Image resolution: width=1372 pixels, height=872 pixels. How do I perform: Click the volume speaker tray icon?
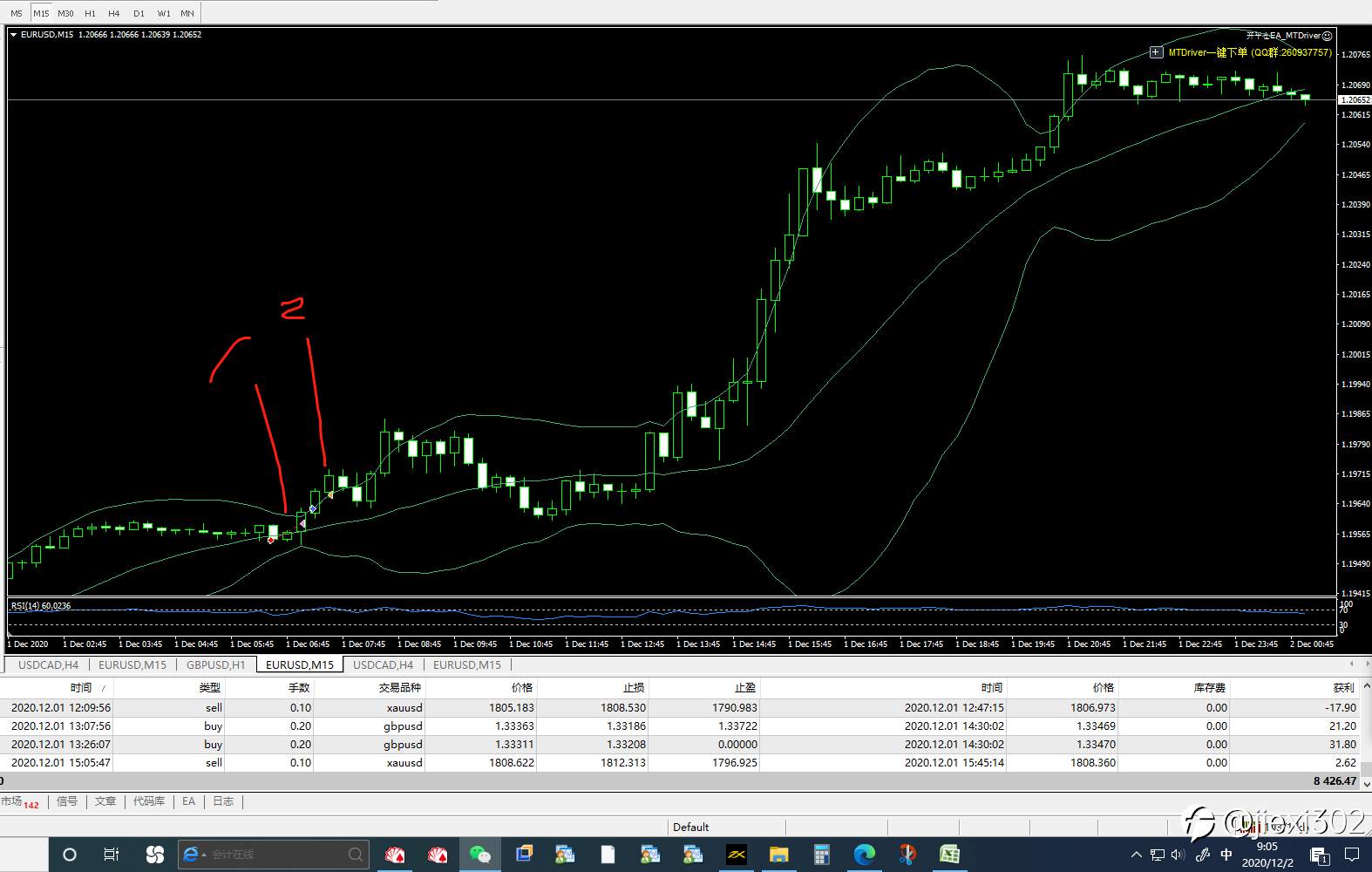point(1178,855)
